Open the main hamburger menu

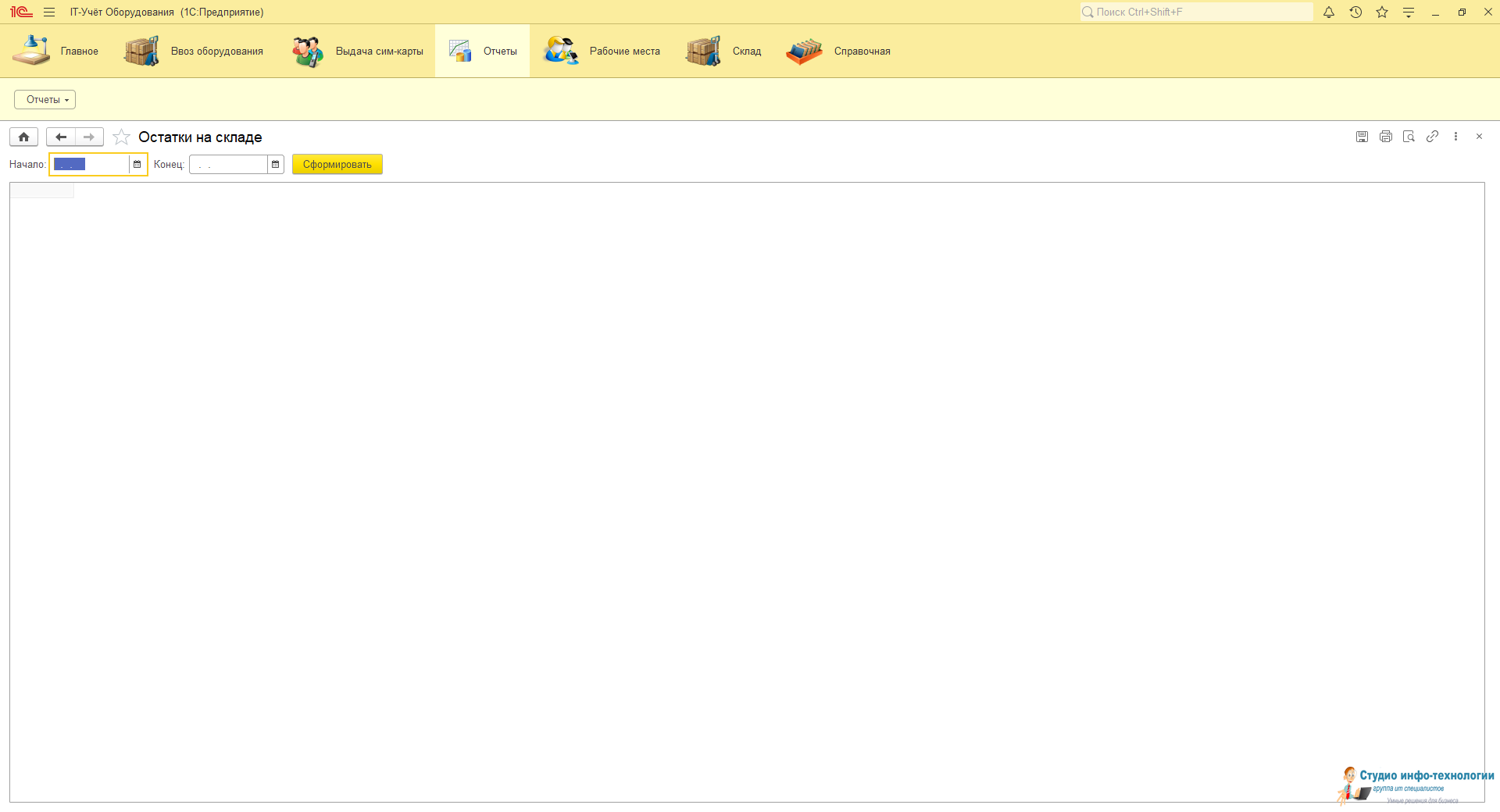(49, 12)
